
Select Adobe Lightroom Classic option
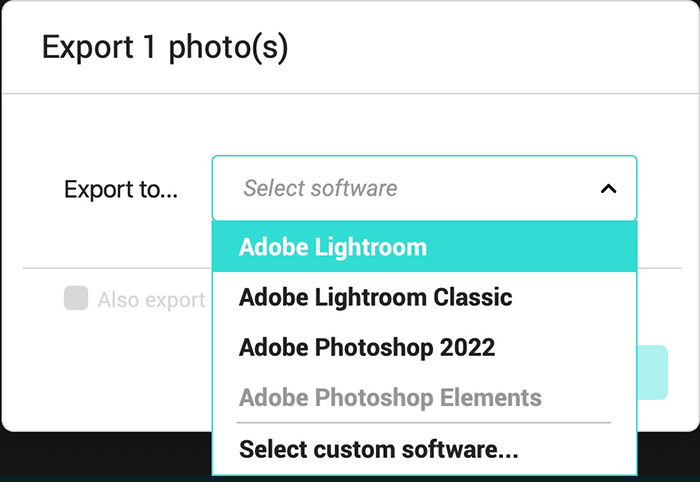coord(424,297)
